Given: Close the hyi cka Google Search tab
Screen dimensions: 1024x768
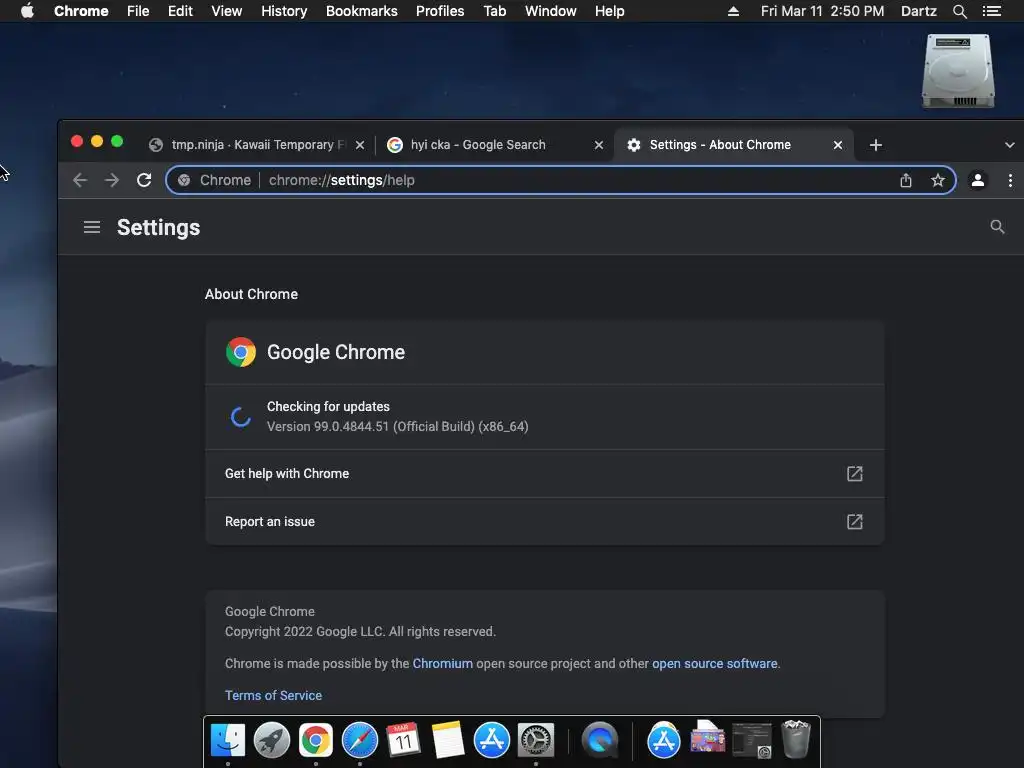Looking at the screenshot, I should click(x=599, y=145).
